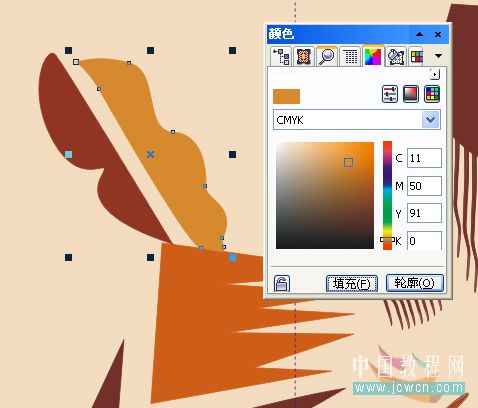Select the frame-style docker tab icon
Screen dimensions: 478x408
304,56
